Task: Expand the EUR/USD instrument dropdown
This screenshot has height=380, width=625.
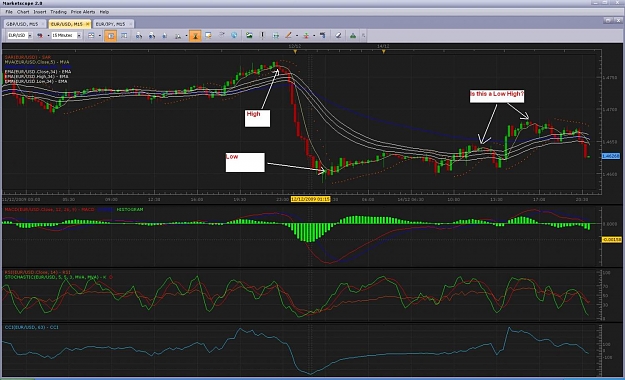Action: point(30,35)
